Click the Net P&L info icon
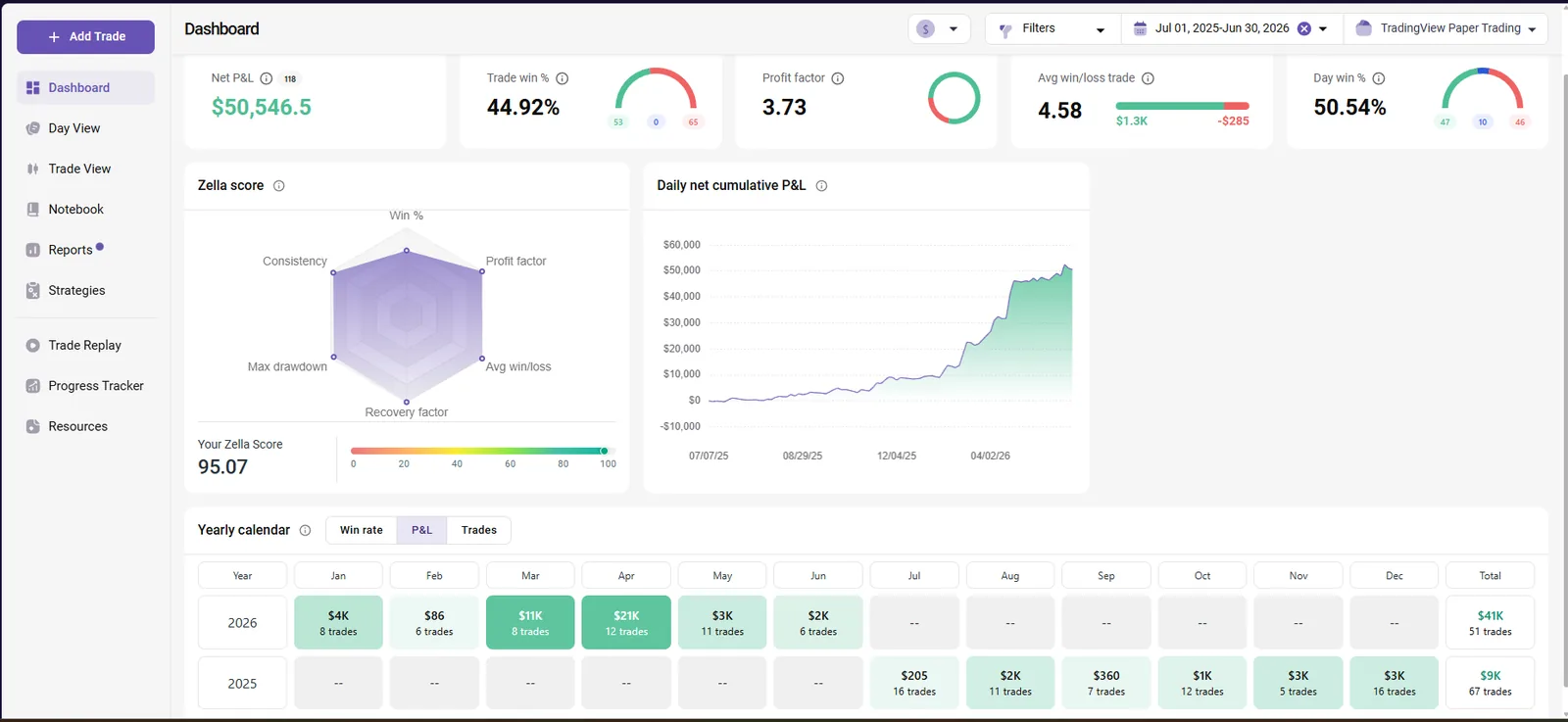Viewport: 1568px width, 722px height. click(x=267, y=78)
